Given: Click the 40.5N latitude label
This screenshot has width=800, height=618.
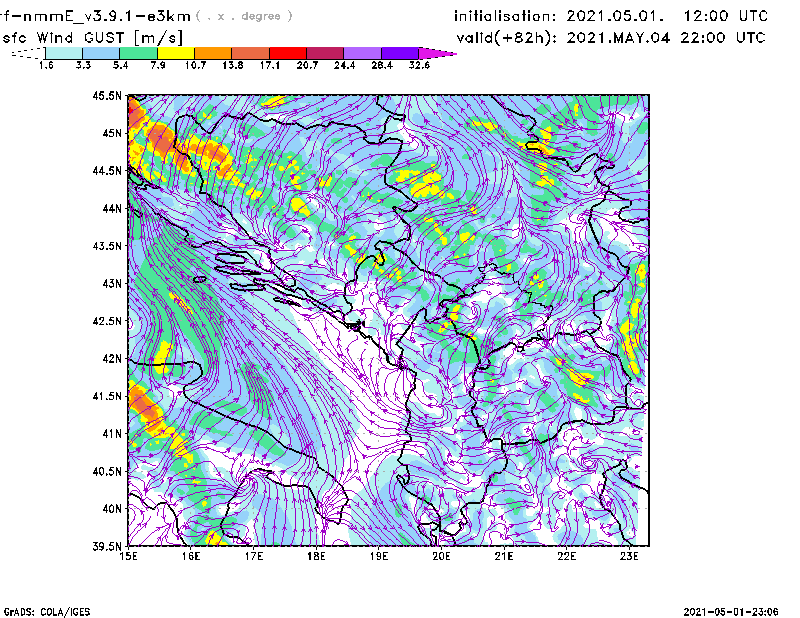Looking at the screenshot, I should coord(107,471).
